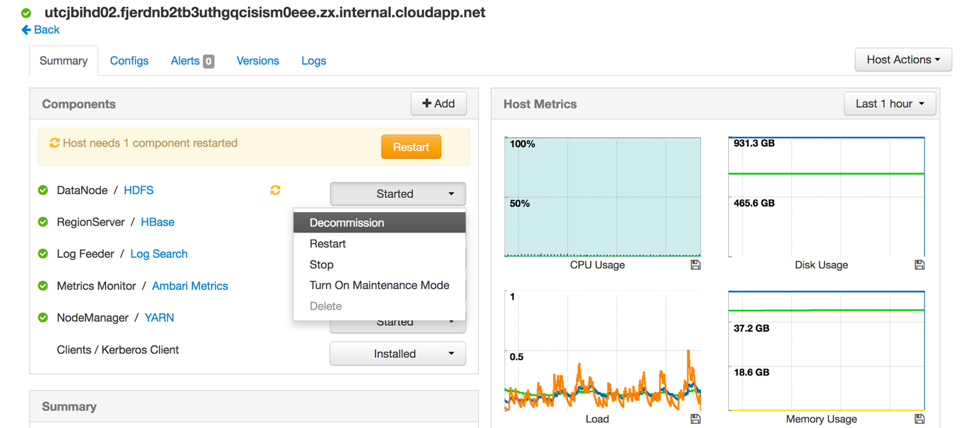975x428 pixels.
Task: Click the green status icon beside NodeManager
Action: point(43,318)
